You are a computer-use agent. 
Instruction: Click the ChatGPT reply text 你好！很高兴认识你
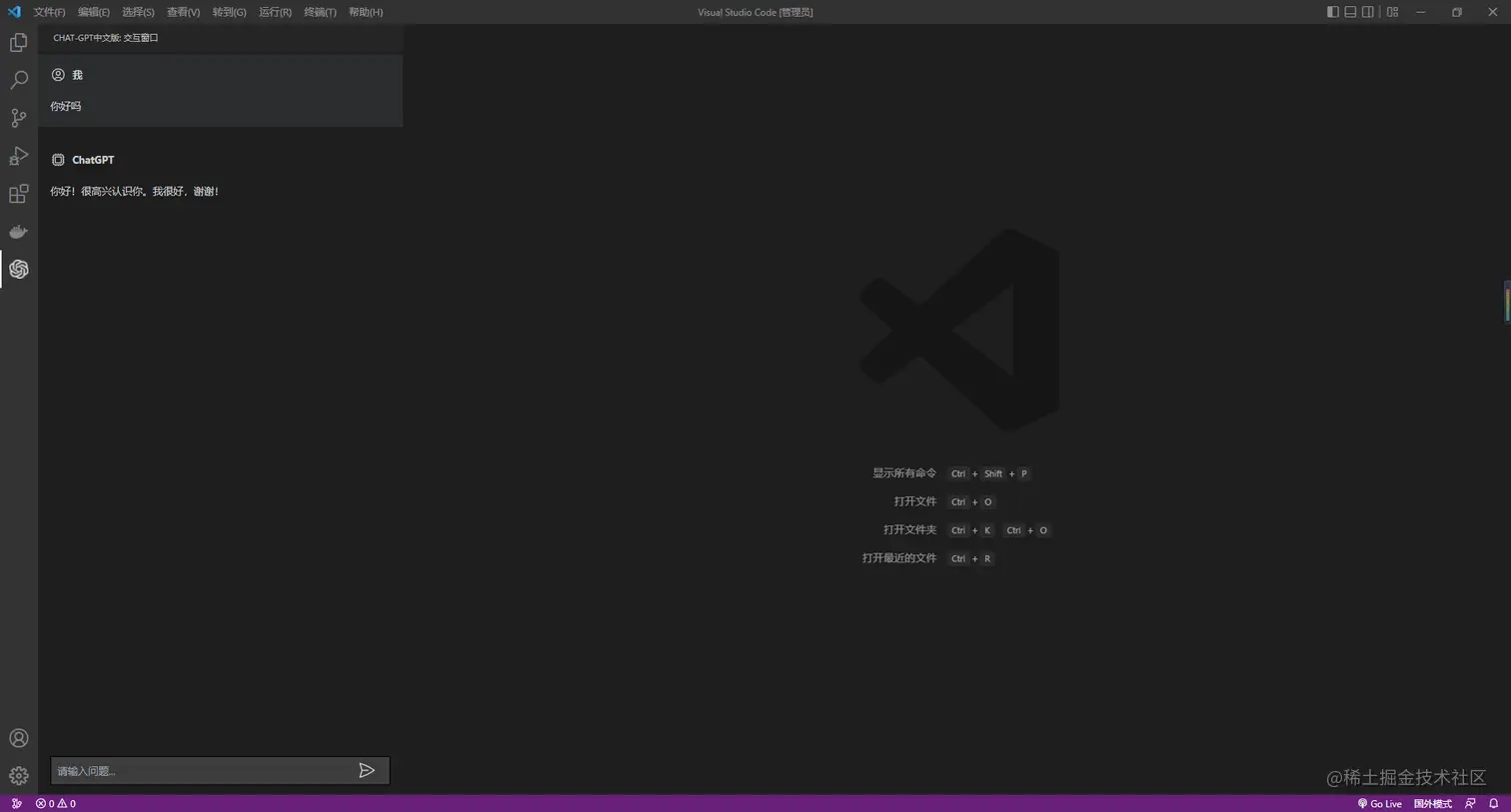point(134,191)
